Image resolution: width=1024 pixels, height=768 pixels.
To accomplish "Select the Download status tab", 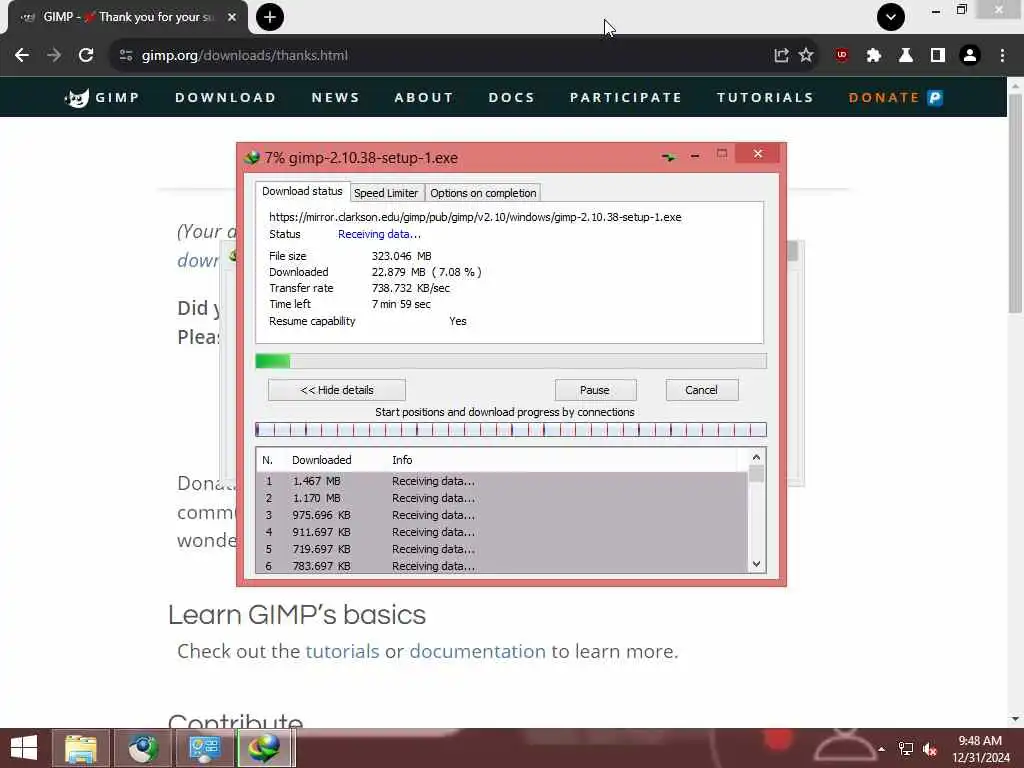I will pos(302,191).
